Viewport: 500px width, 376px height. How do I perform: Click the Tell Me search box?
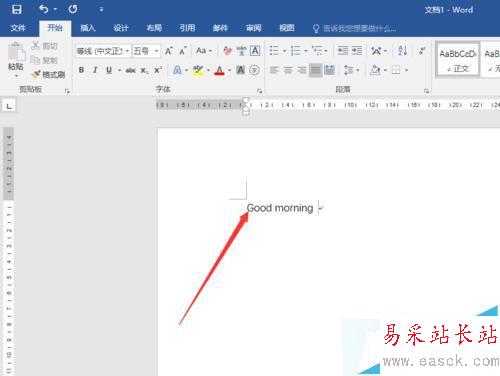click(354, 29)
